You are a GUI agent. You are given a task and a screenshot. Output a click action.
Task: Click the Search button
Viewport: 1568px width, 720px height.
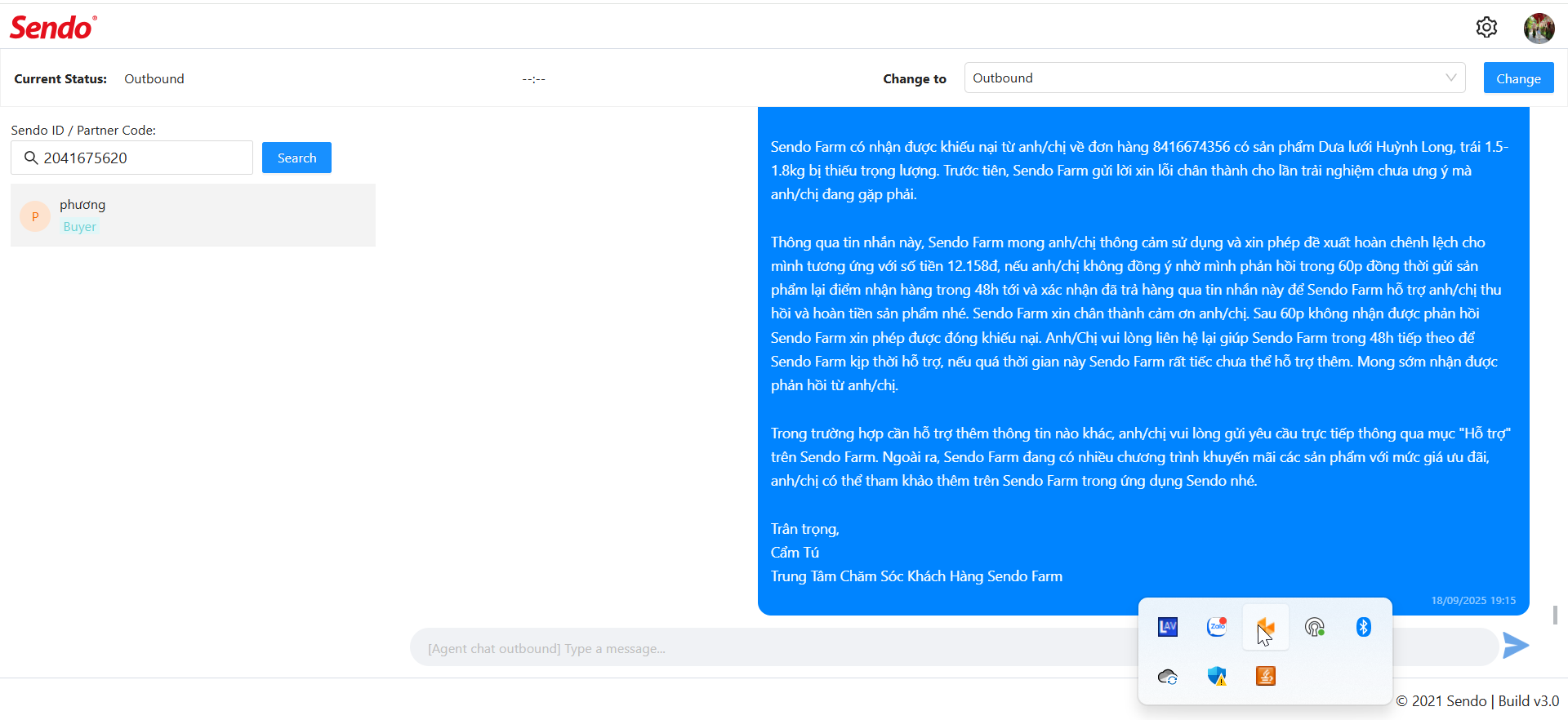(296, 158)
